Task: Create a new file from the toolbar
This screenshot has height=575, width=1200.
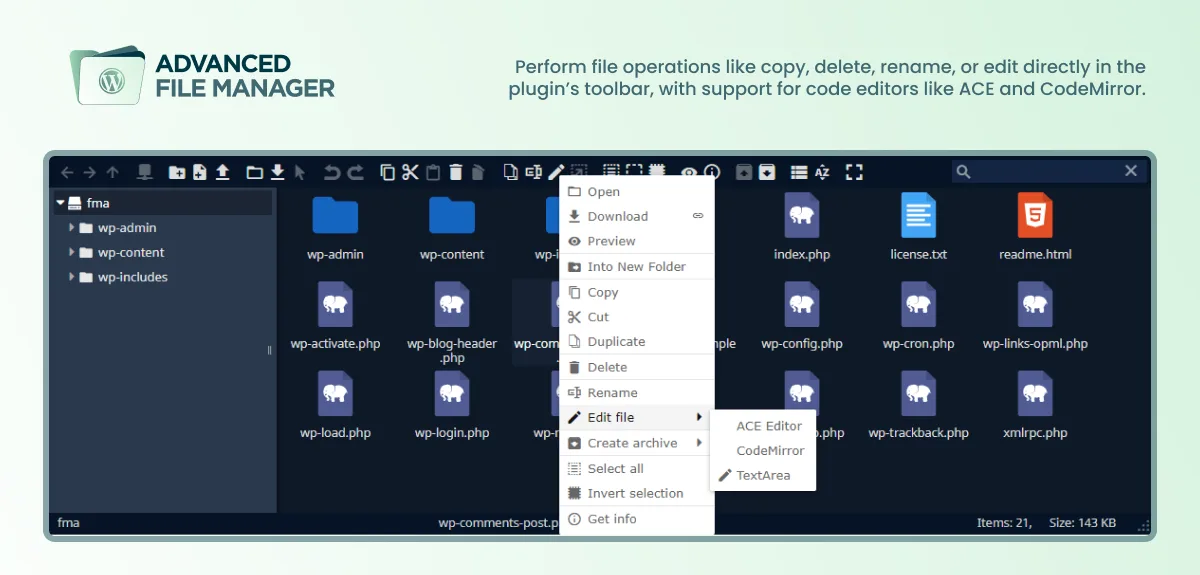Action: pos(199,172)
